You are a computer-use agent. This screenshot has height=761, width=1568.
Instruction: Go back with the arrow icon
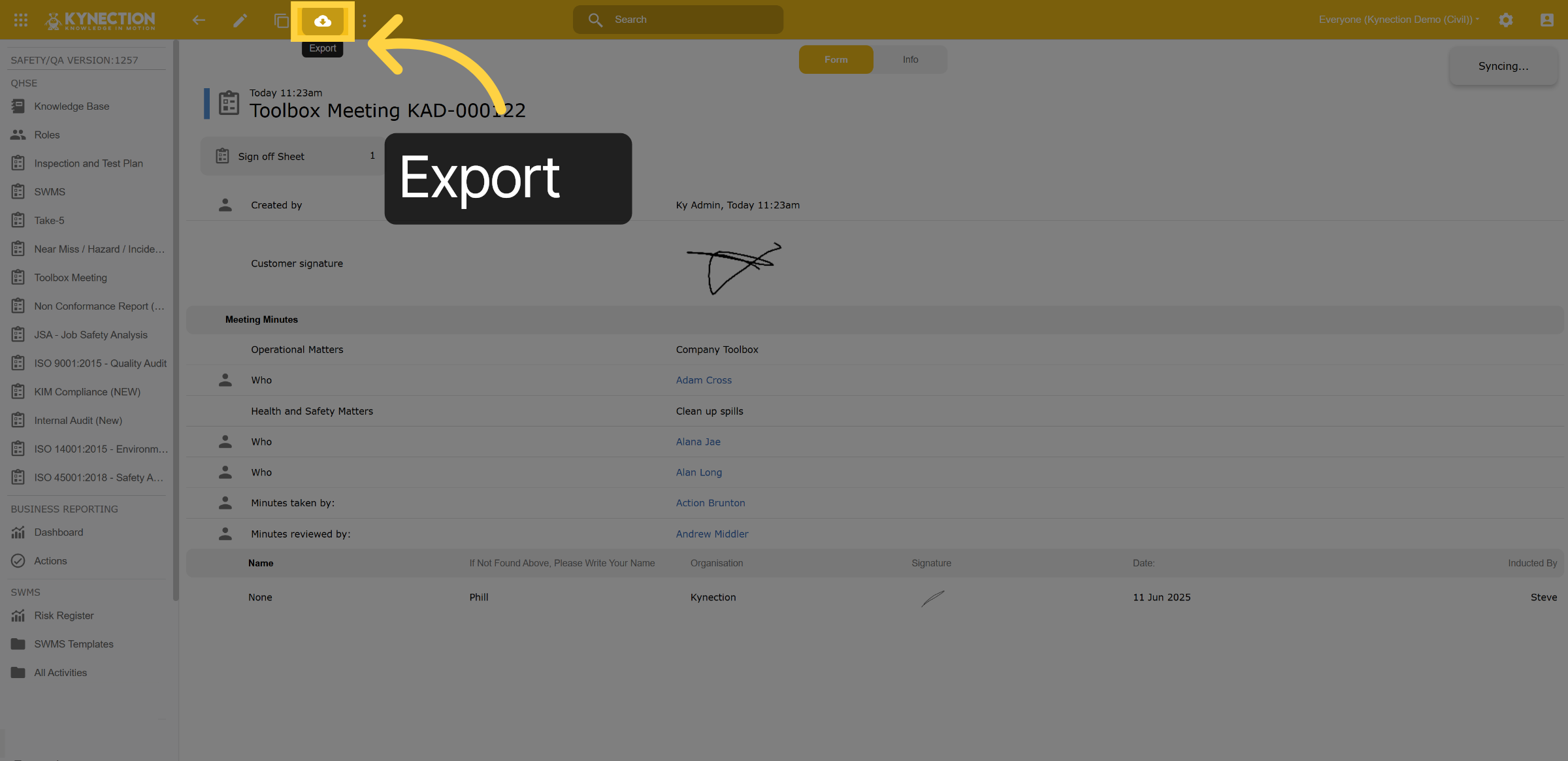pos(199,20)
